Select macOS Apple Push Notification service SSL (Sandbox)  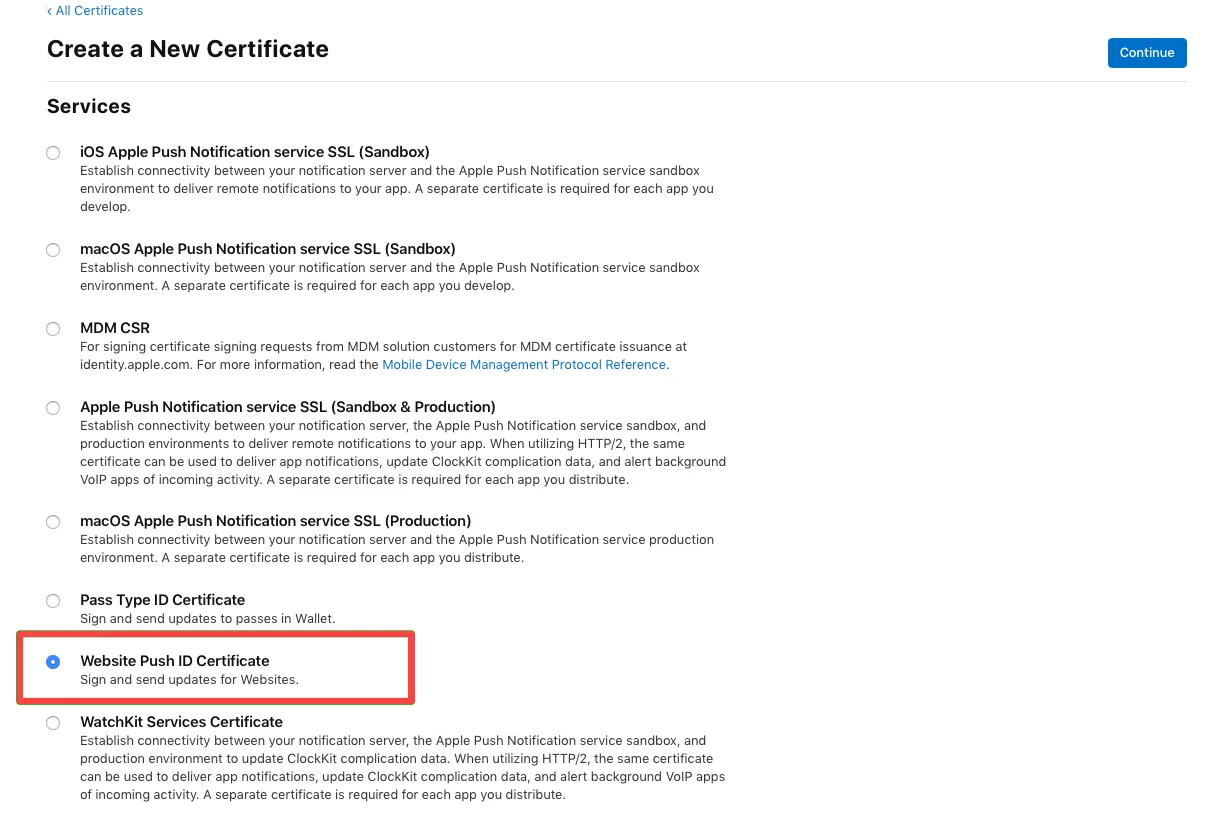(x=53, y=250)
